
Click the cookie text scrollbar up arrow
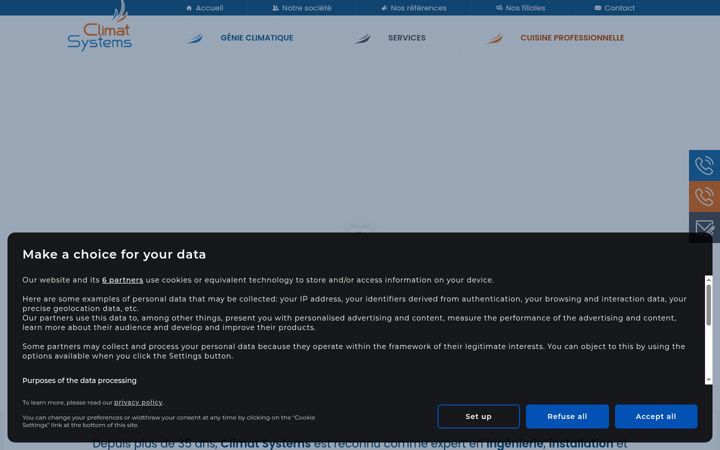coord(709,280)
